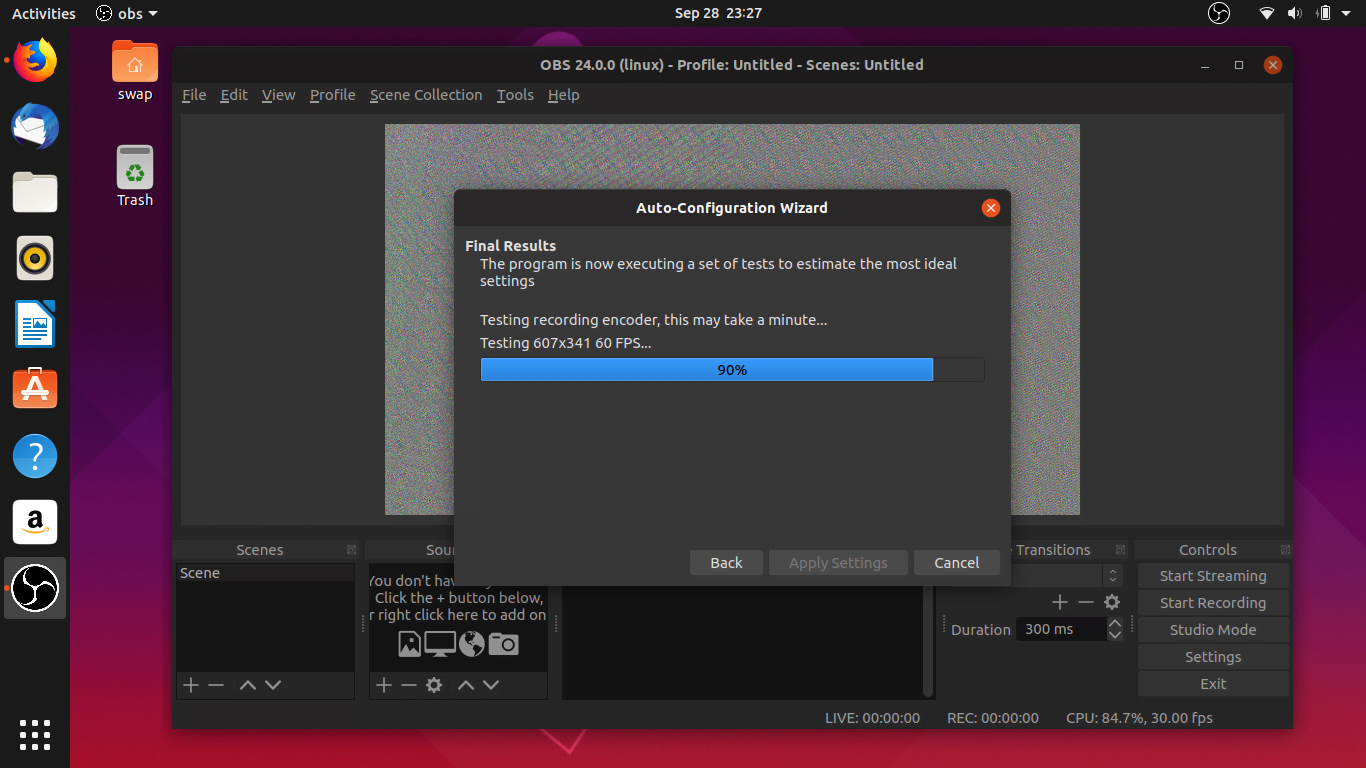Image resolution: width=1366 pixels, height=768 pixels.
Task: Open the Help icon in the dock
Action: pos(35,456)
